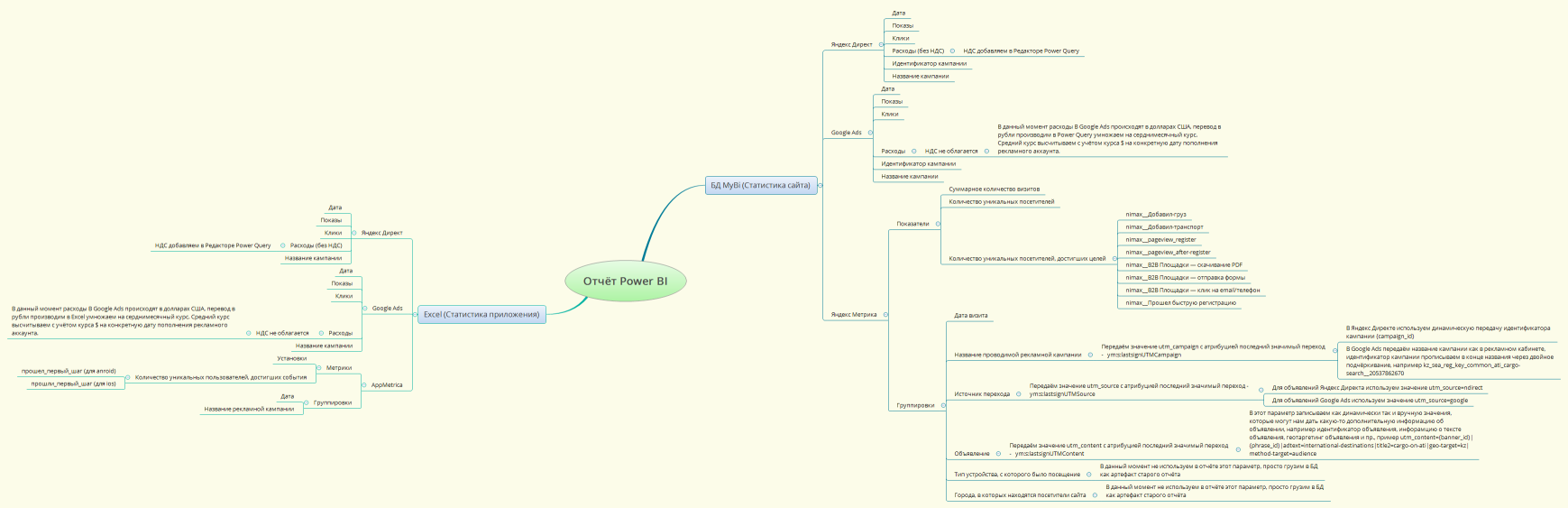Collapse the AppMetrica branch
The height and width of the screenshot is (508, 1568).
point(363,385)
